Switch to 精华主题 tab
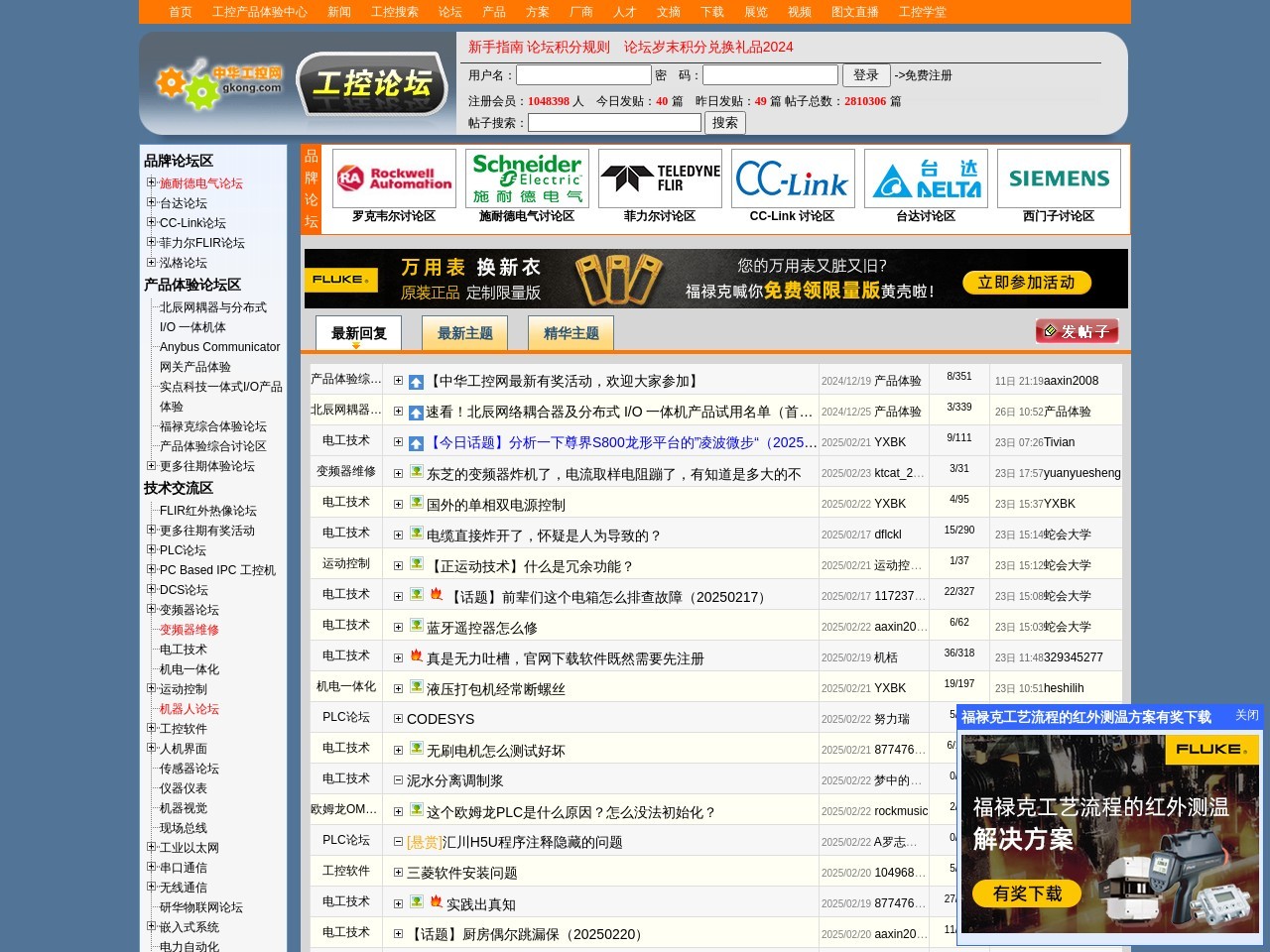Screen dimensions: 1270x952 [571, 333]
